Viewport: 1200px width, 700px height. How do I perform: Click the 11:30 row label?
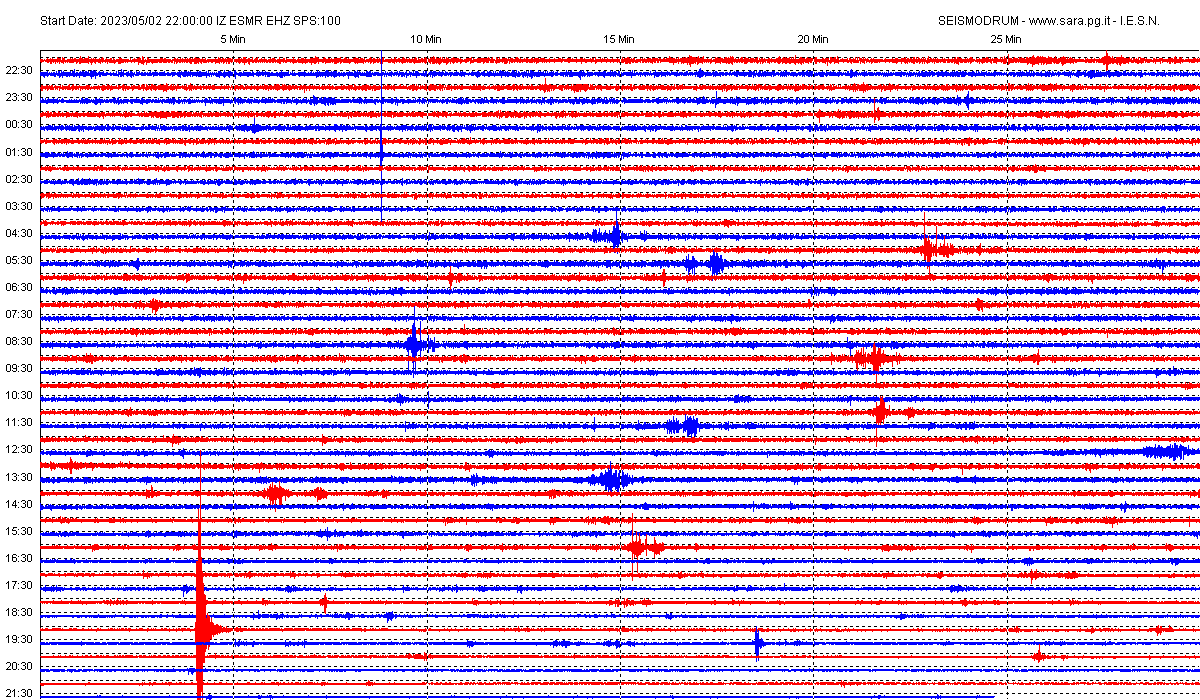click(x=20, y=422)
